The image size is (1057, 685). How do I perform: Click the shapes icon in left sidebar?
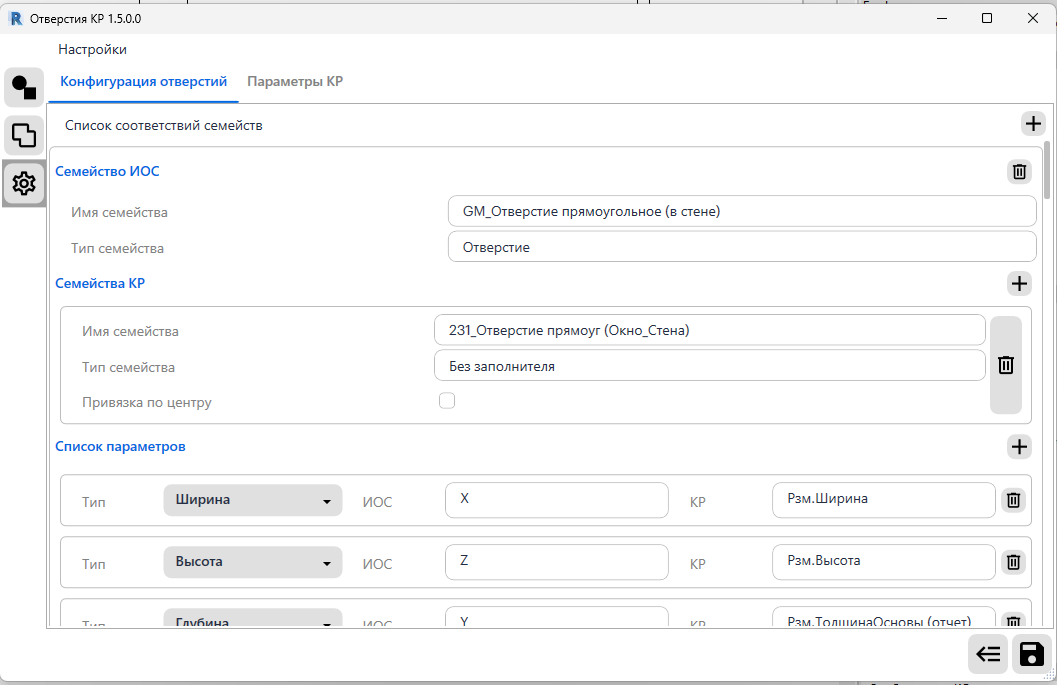pos(24,88)
